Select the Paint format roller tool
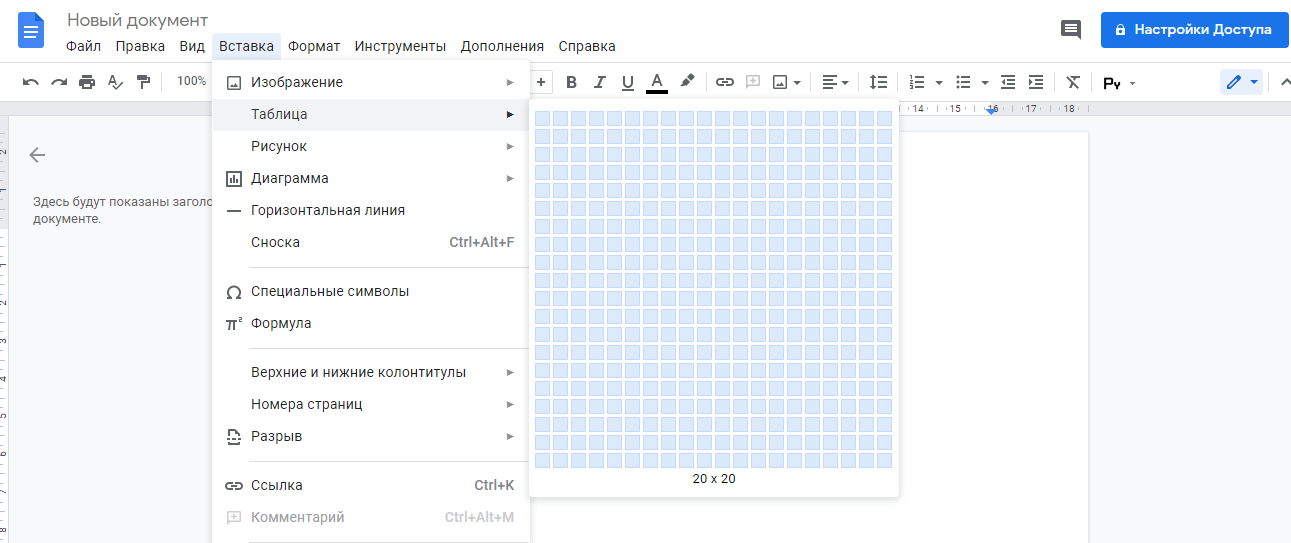Image resolution: width=1291 pixels, height=543 pixels. (143, 82)
